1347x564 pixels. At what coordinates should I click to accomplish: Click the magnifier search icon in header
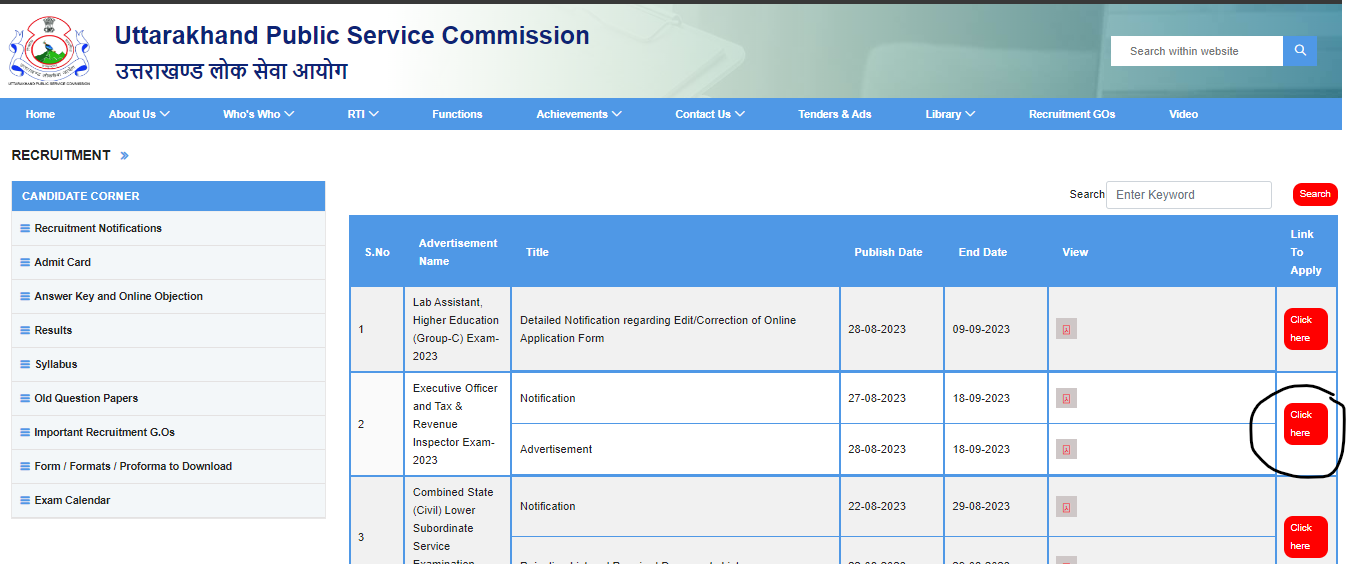1300,51
